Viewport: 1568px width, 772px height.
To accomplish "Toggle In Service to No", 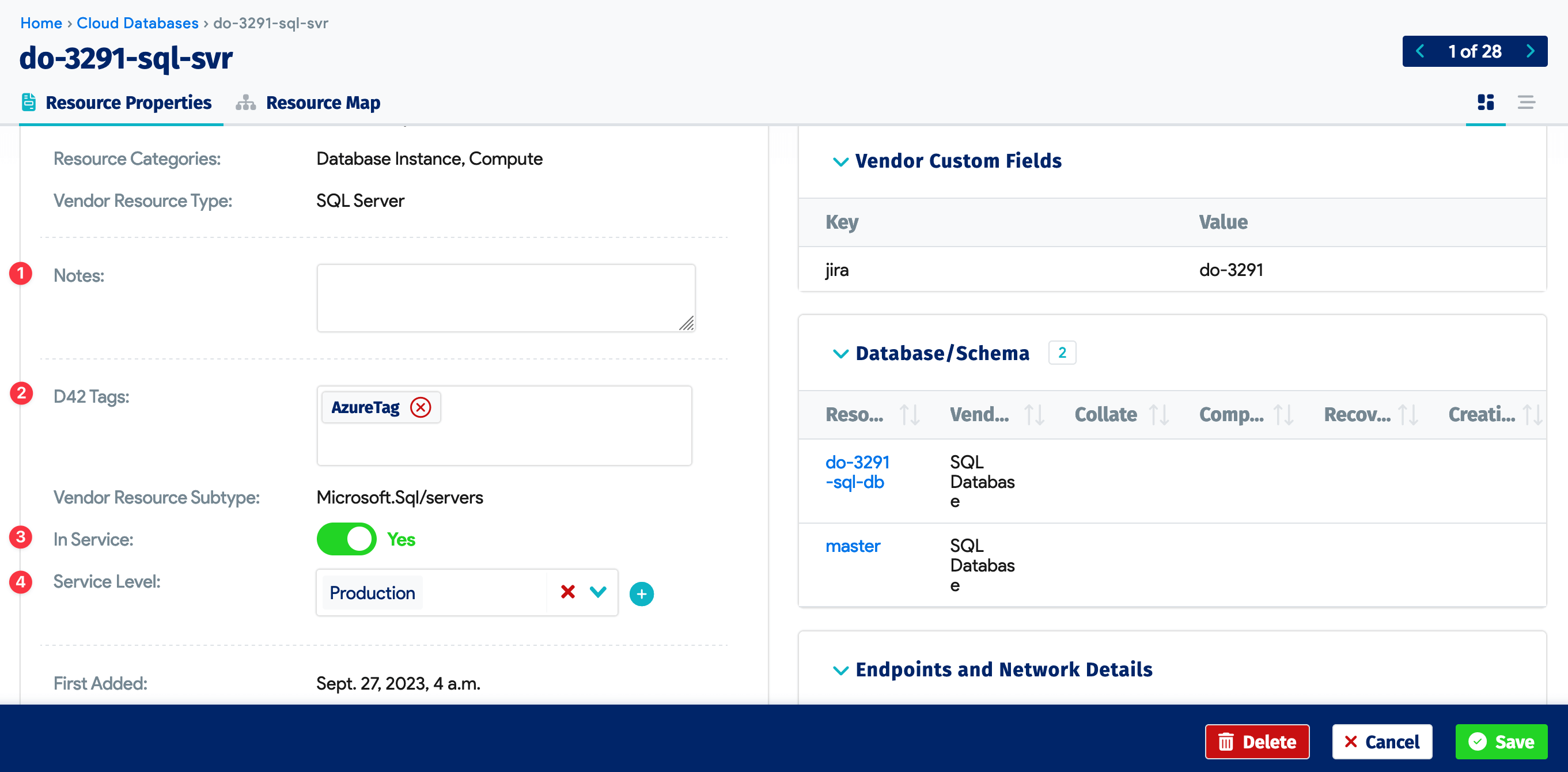I will [x=346, y=538].
